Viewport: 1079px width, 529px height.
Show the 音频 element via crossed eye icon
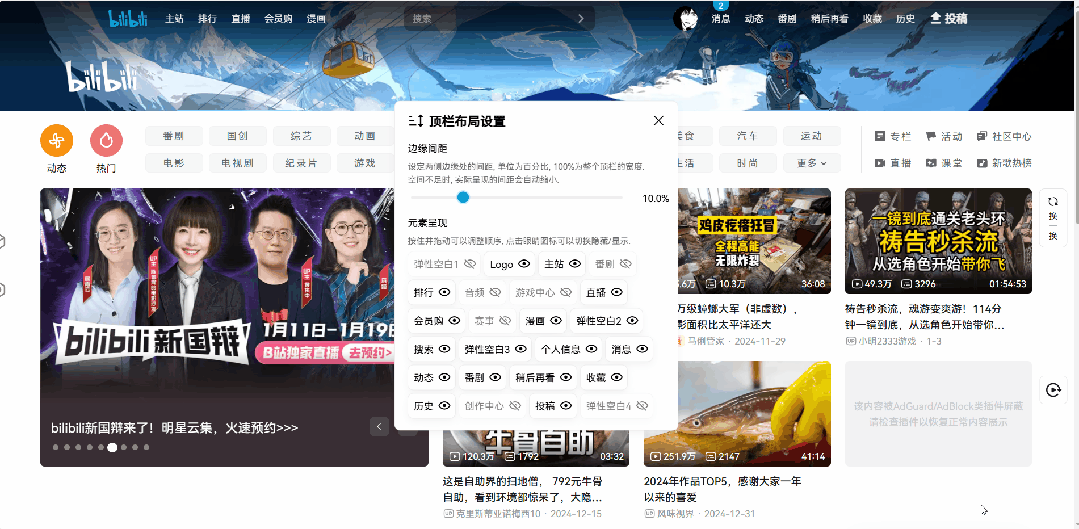[x=495, y=292]
